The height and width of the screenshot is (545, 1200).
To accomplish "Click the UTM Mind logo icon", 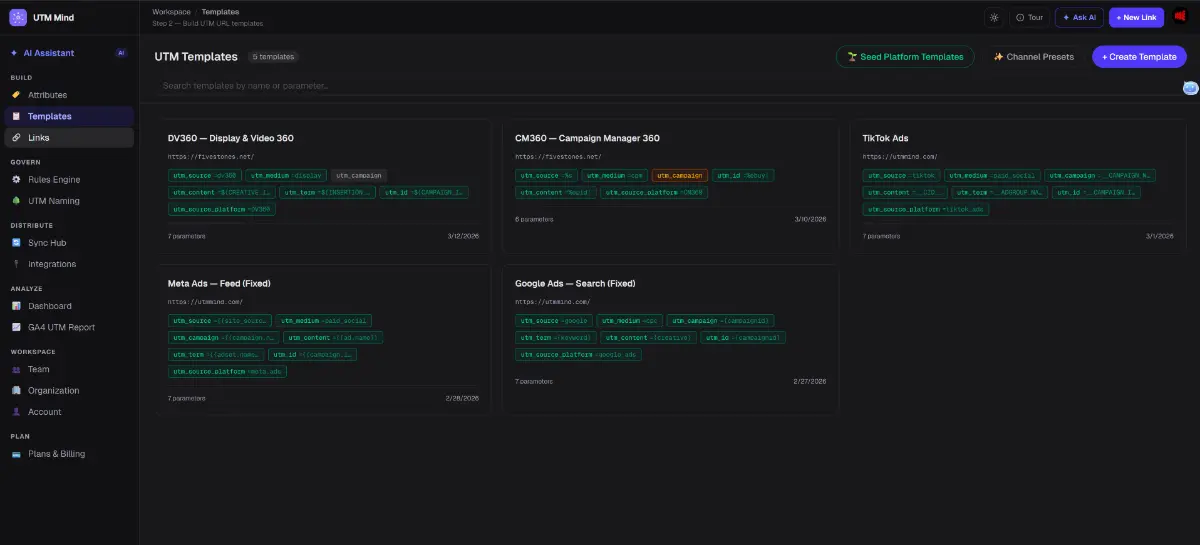I will point(17,17).
